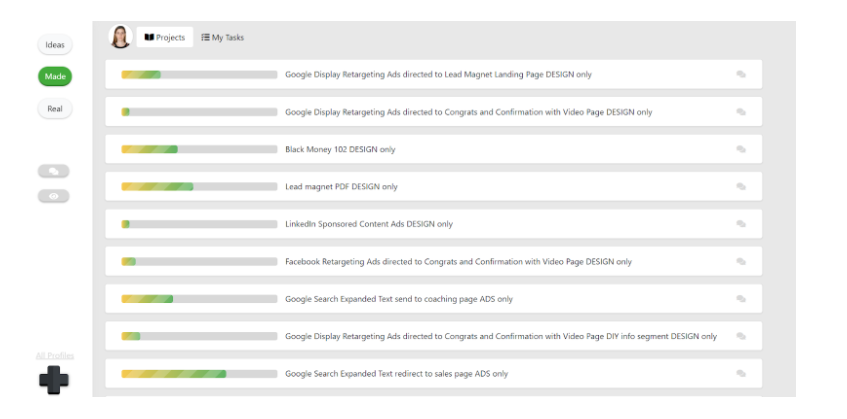
Task: Open comments for sales page ADS project
Action: (741, 374)
